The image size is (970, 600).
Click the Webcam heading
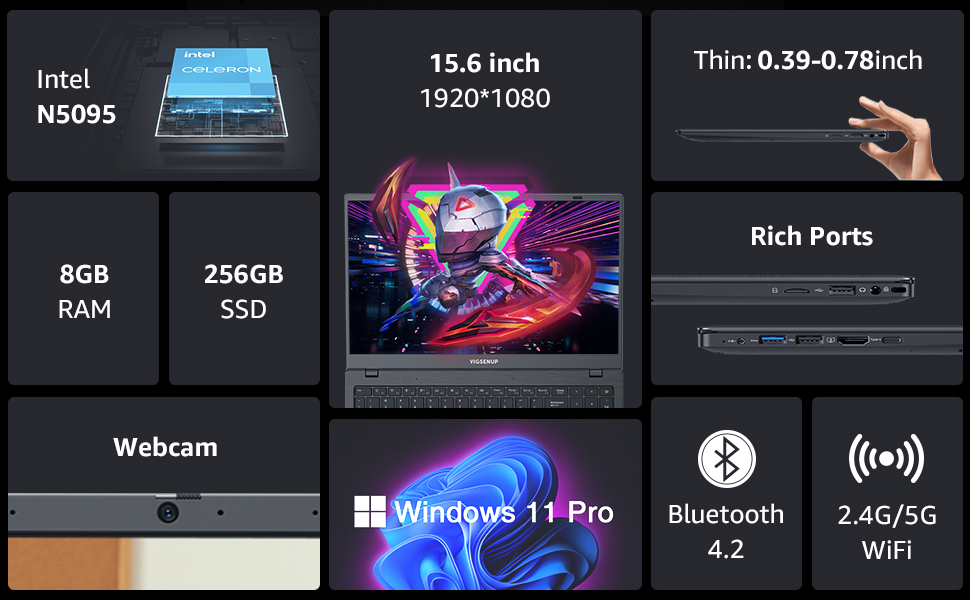[165, 447]
